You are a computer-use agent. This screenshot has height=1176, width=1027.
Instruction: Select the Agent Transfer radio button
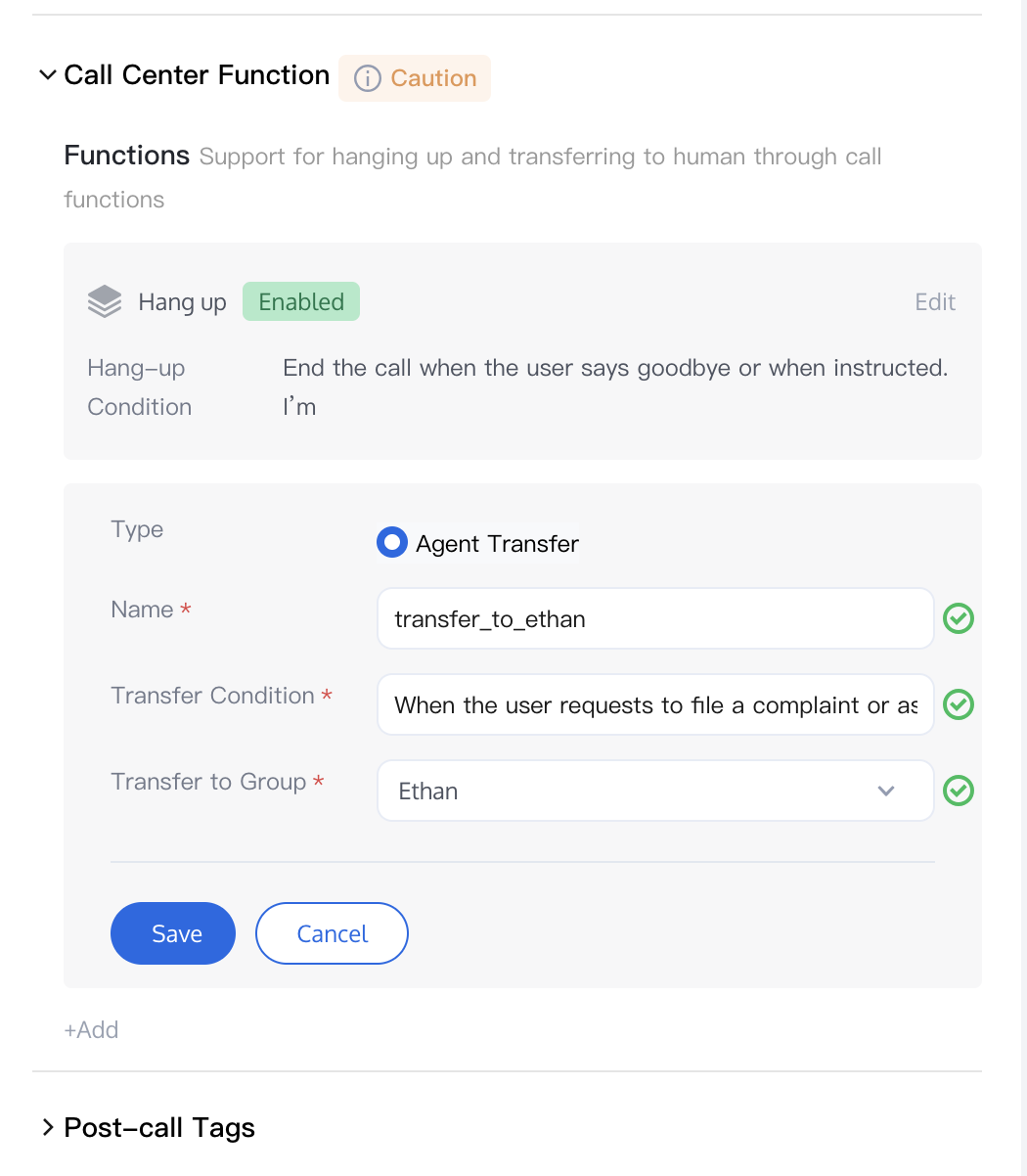coord(392,543)
